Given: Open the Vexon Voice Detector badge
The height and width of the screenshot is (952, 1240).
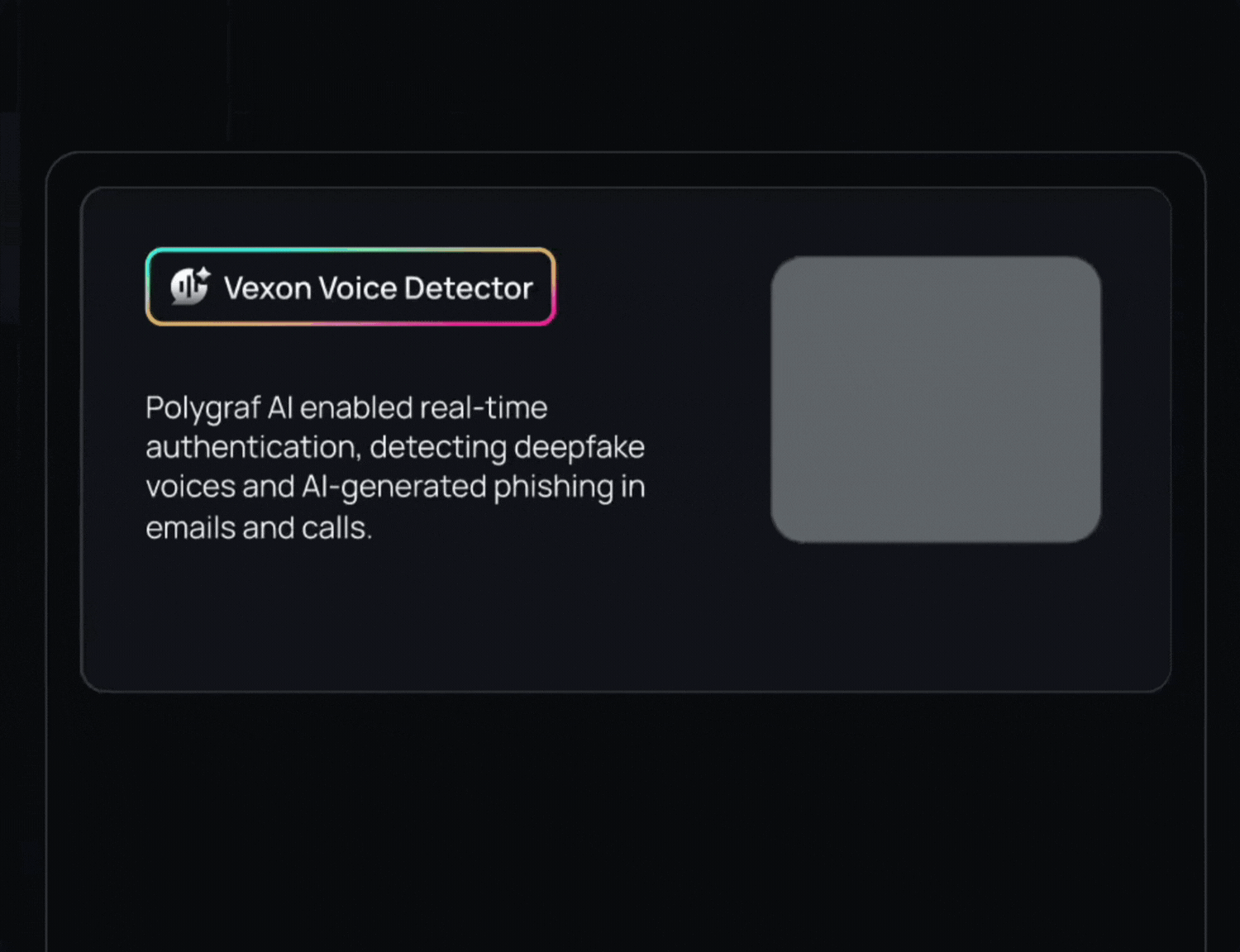Looking at the screenshot, I should coord(351,287).
